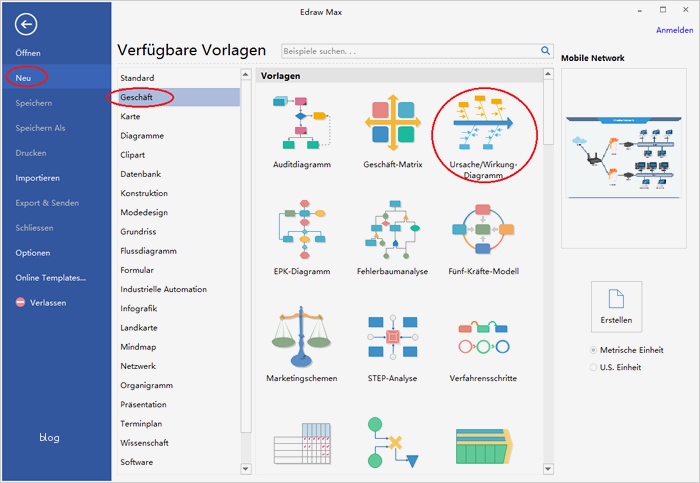This screenshot has height=483, width=700.
Task: Click the category list scroll down arrow
Action: click(246, 469)
